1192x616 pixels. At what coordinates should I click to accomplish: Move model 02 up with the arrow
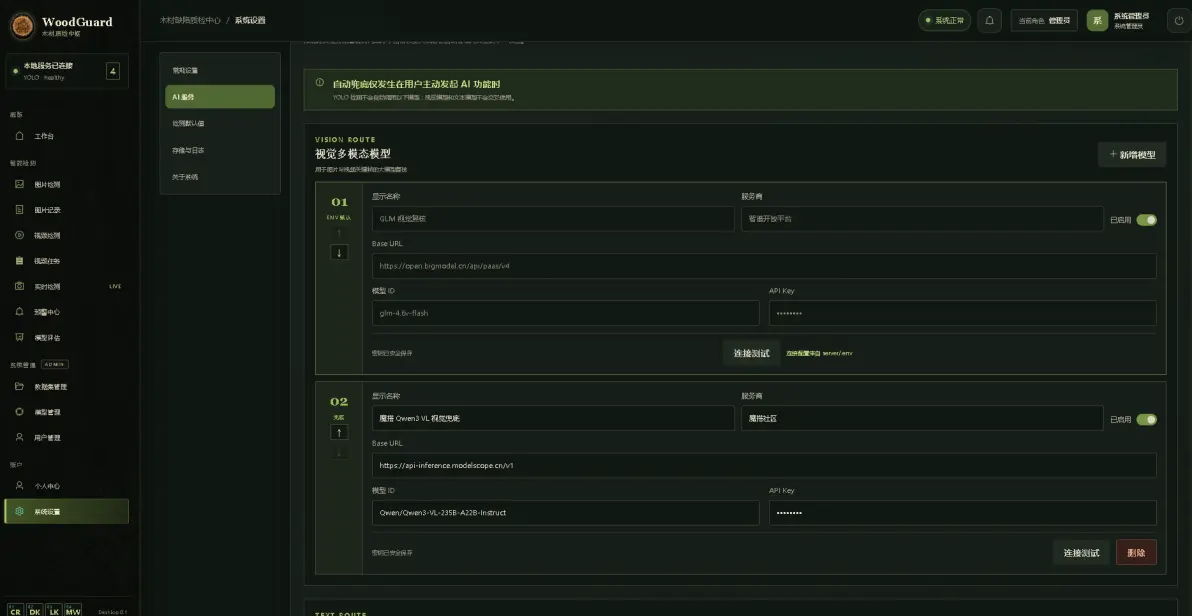tap(339, 432)
